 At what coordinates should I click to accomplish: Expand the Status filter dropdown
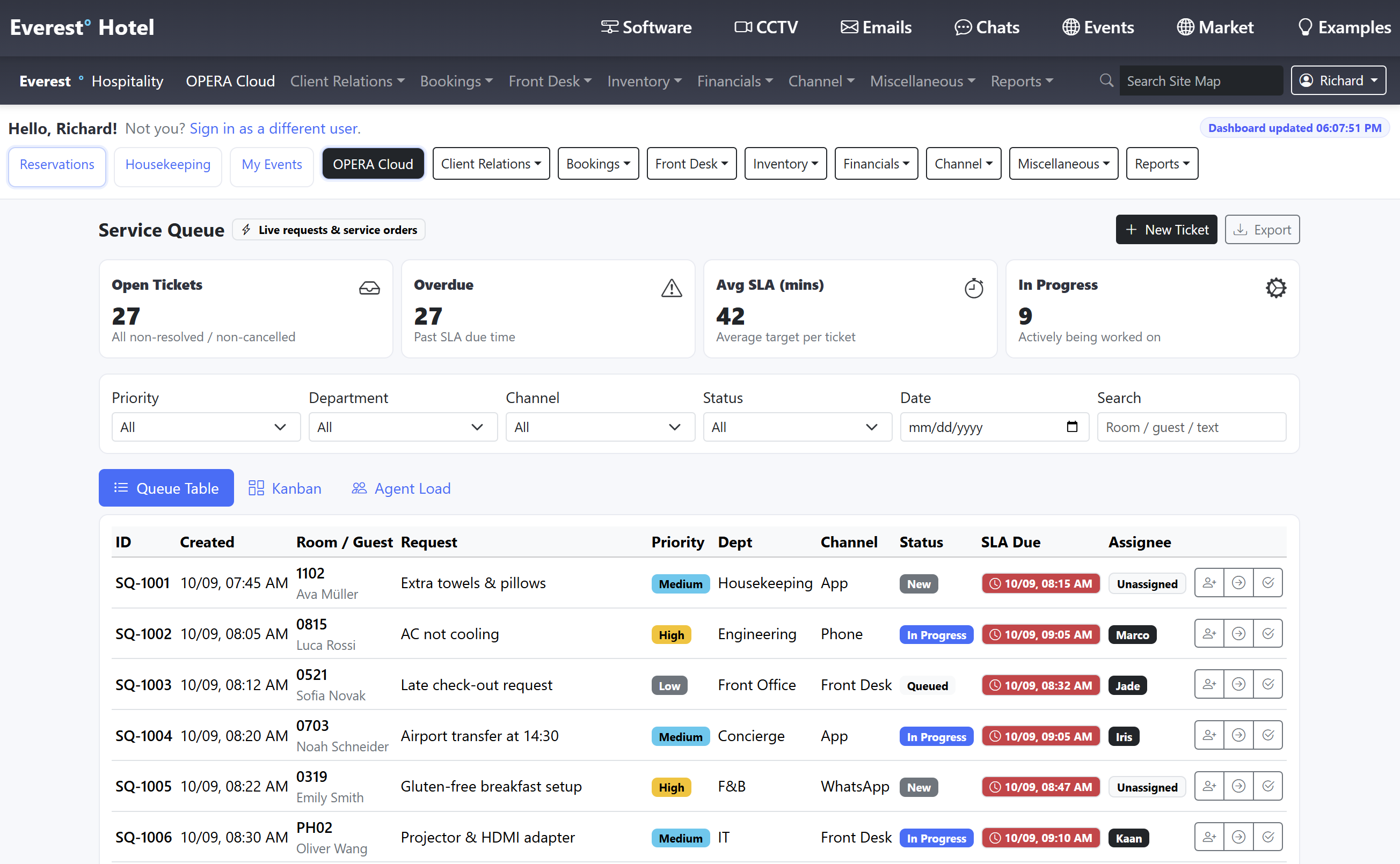(x=797, y=427)
